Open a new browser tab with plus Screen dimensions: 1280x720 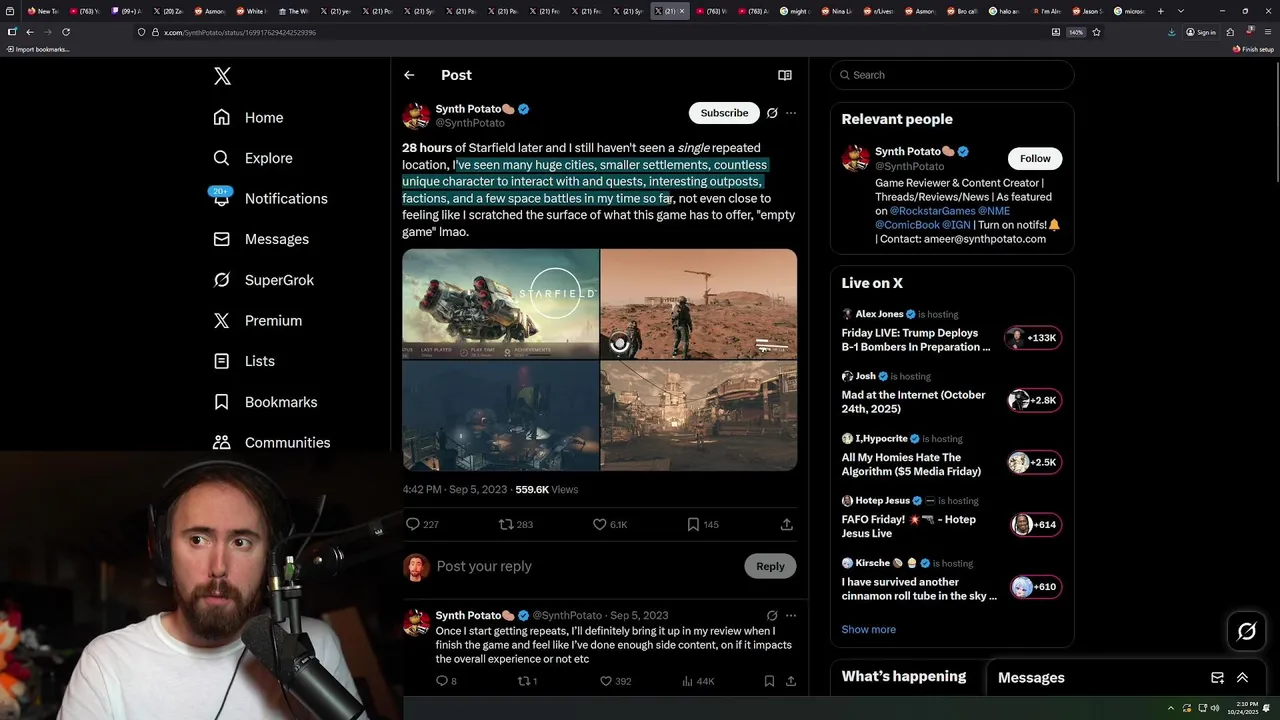[x=1160, y=11]
